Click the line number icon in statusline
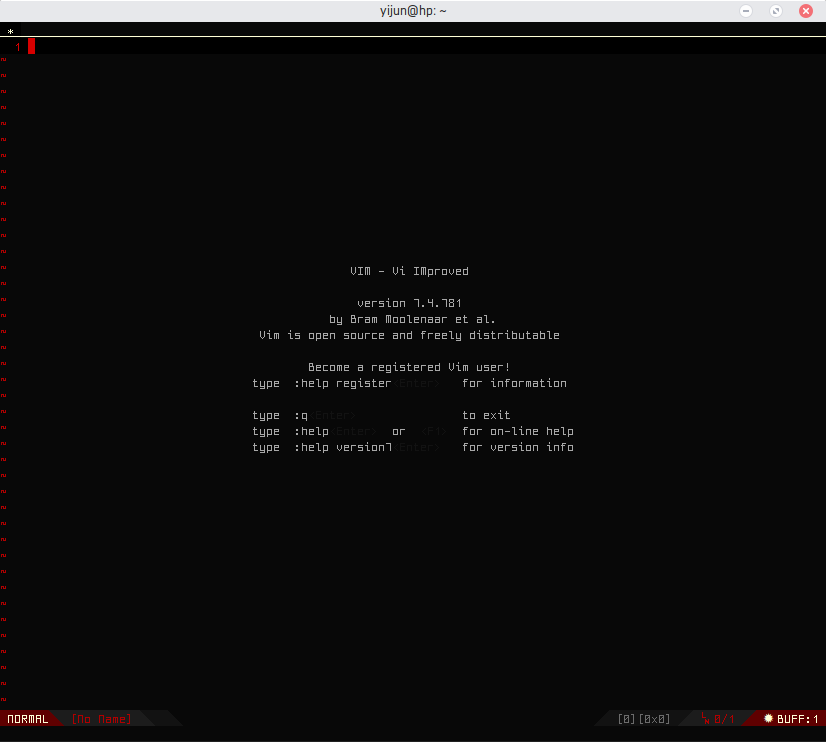This screenshot has height=742, width=826. click(705, 718)
